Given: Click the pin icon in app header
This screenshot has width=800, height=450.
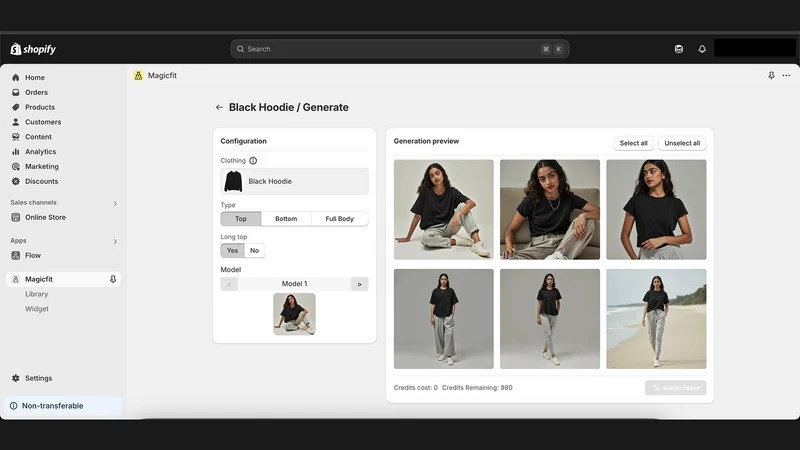Looking at the screenshot, I should point(771,76).
